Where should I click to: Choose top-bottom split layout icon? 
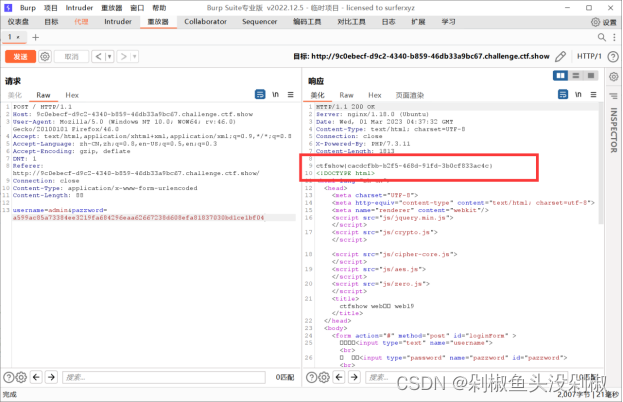[576, 75]
